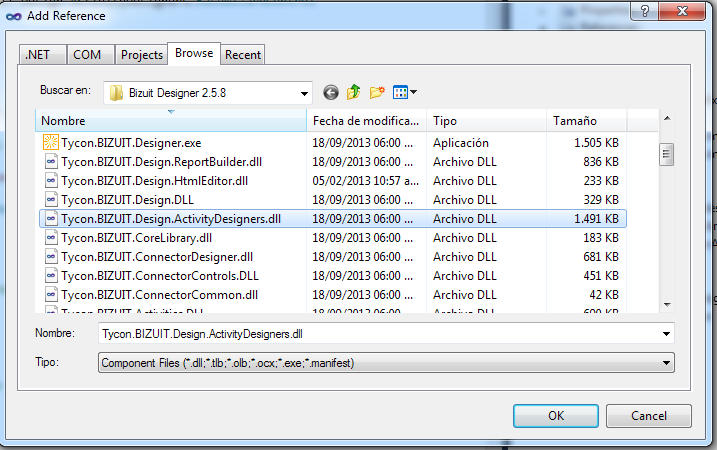
Task: Click the 836 KB size cell
Action: click(601, 162)
